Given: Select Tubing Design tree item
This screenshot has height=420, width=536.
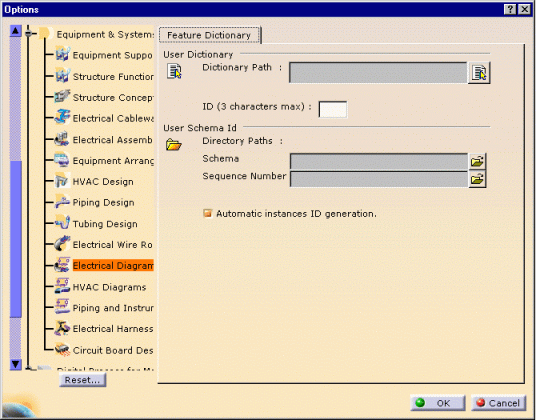Looking at the screenshot, I should 105,224.
